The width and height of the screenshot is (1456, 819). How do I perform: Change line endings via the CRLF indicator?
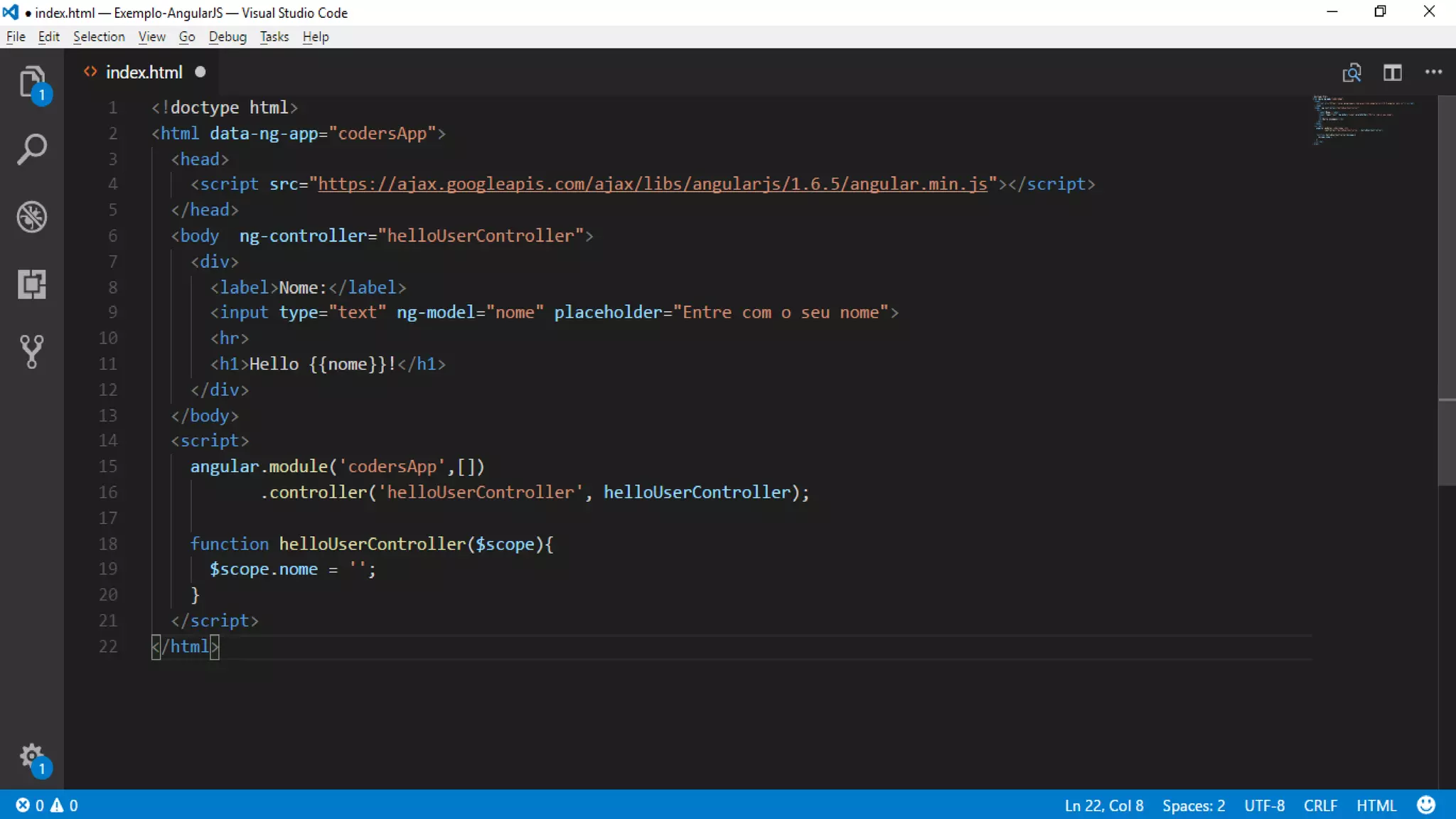point(1320,805)
